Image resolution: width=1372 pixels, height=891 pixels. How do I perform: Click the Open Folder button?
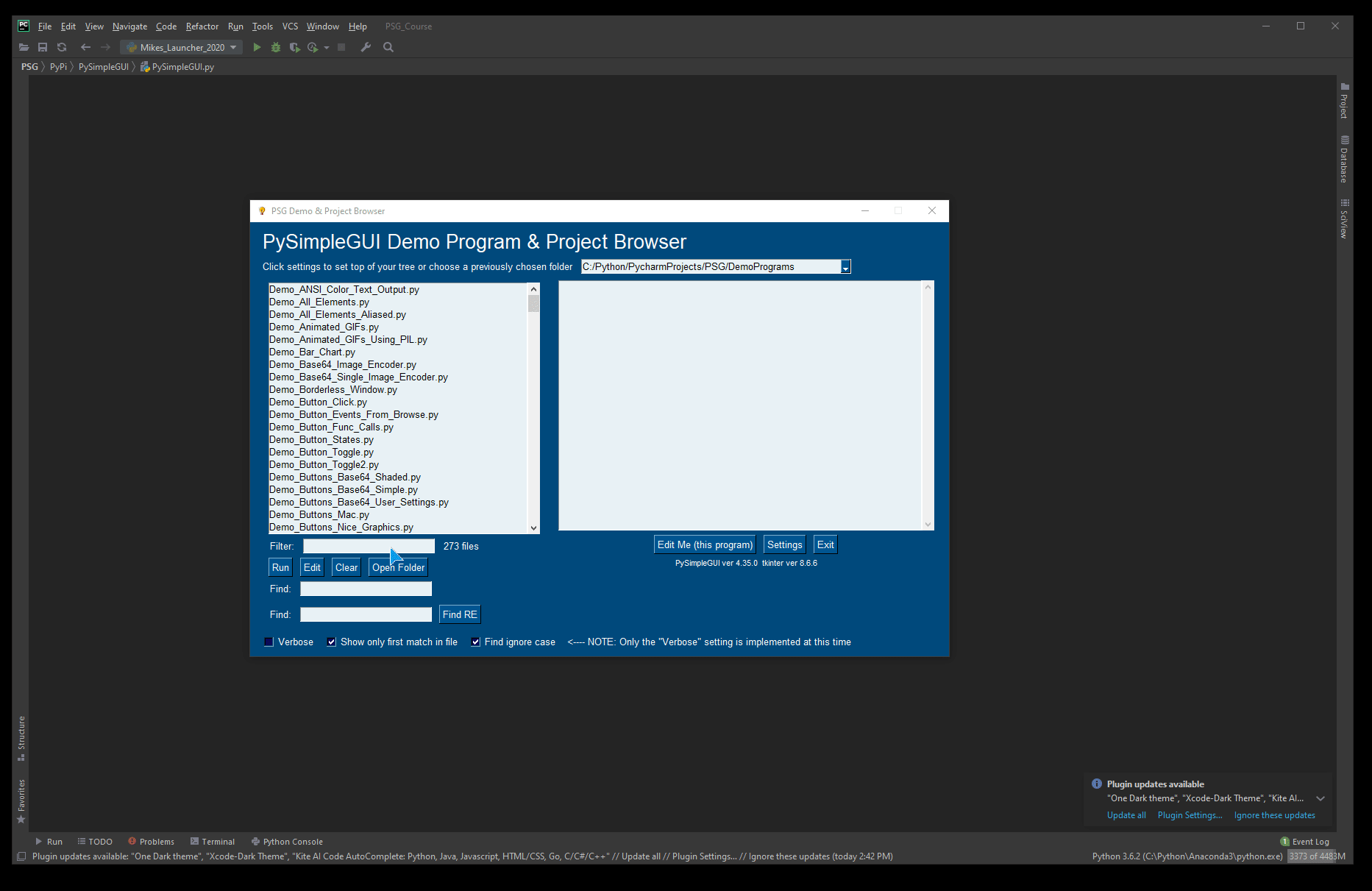click(x=398, y=568)
